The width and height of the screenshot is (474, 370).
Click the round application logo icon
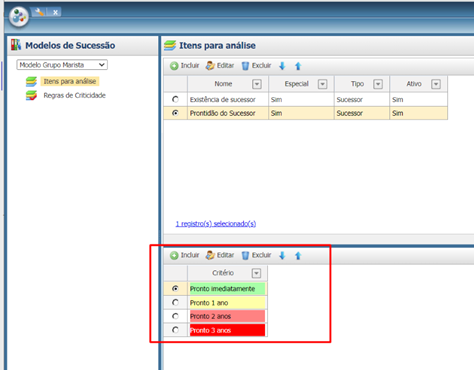(19, 17)
